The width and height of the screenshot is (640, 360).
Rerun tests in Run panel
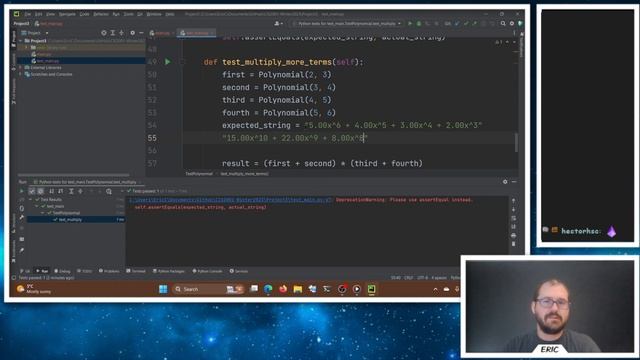tap(22, 191)
